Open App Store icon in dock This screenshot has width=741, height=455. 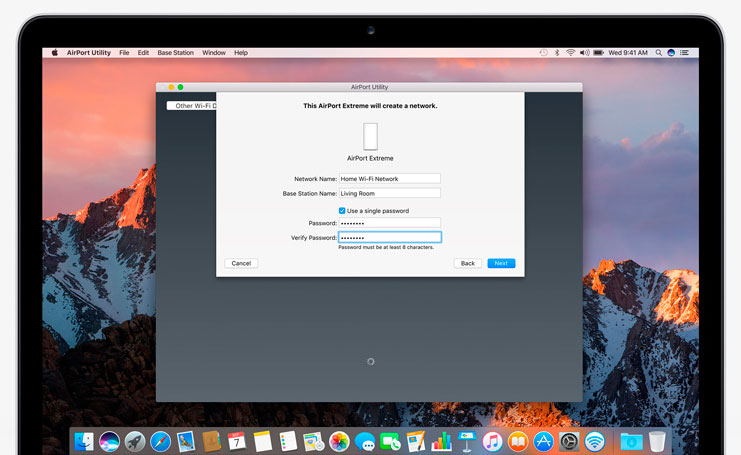tap(543, 442)
